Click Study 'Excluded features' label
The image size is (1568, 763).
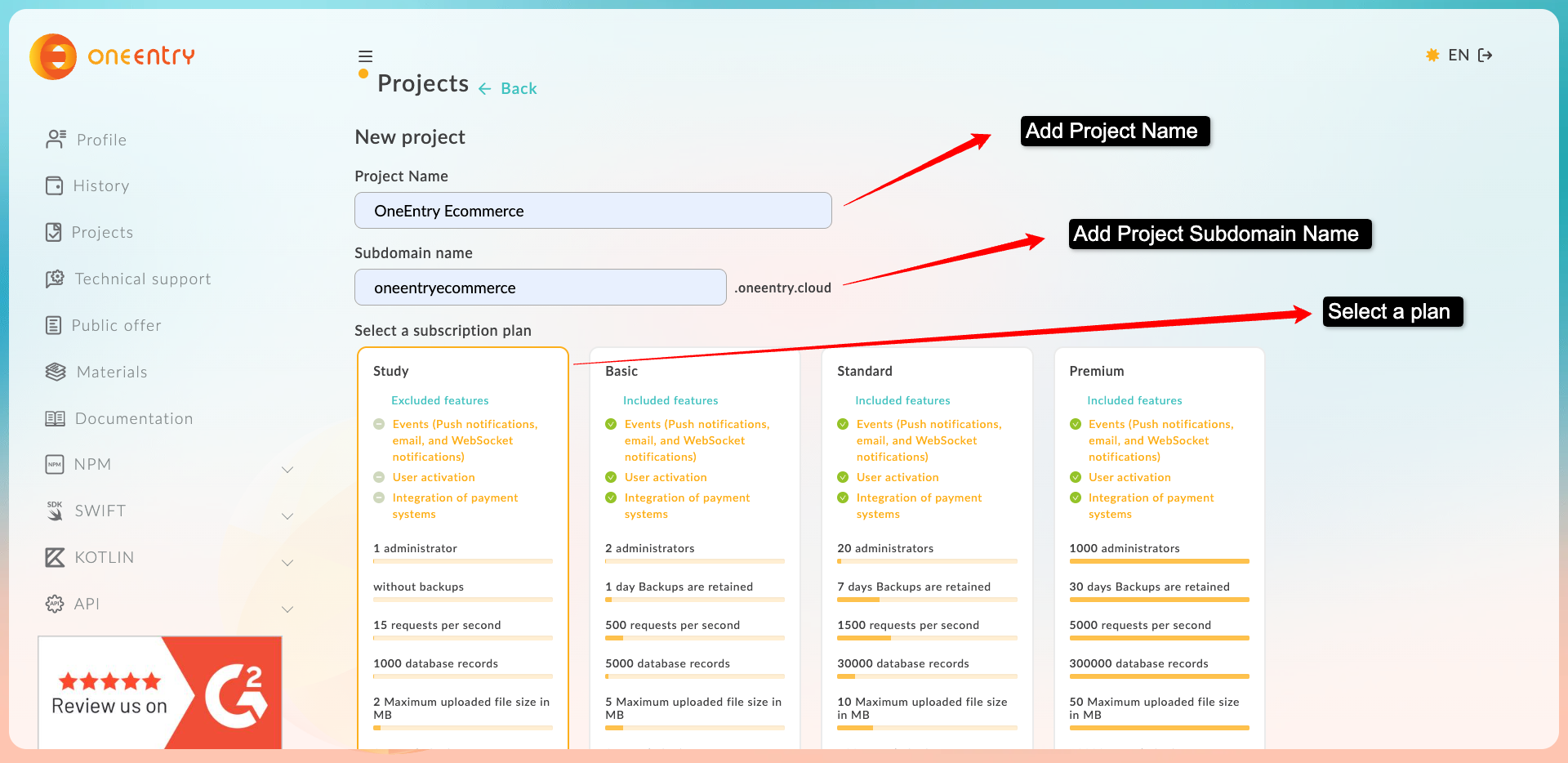pos(440,400)
